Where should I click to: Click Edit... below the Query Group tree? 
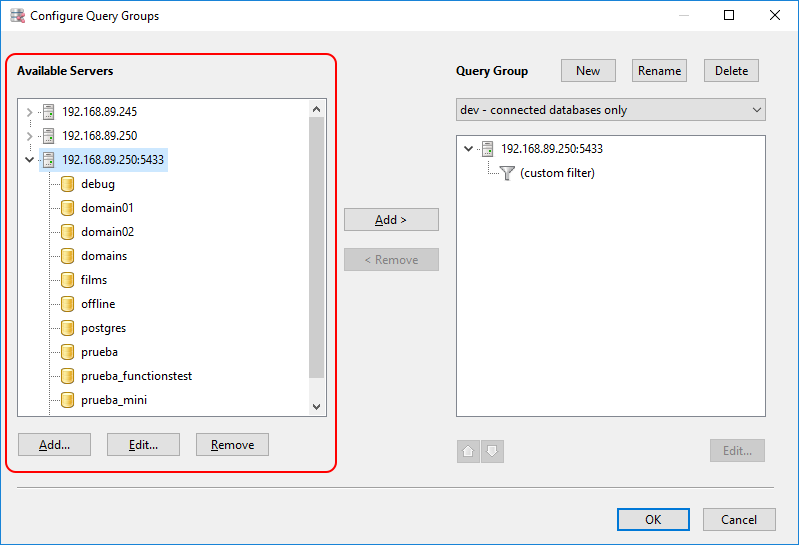pos(737,451)
